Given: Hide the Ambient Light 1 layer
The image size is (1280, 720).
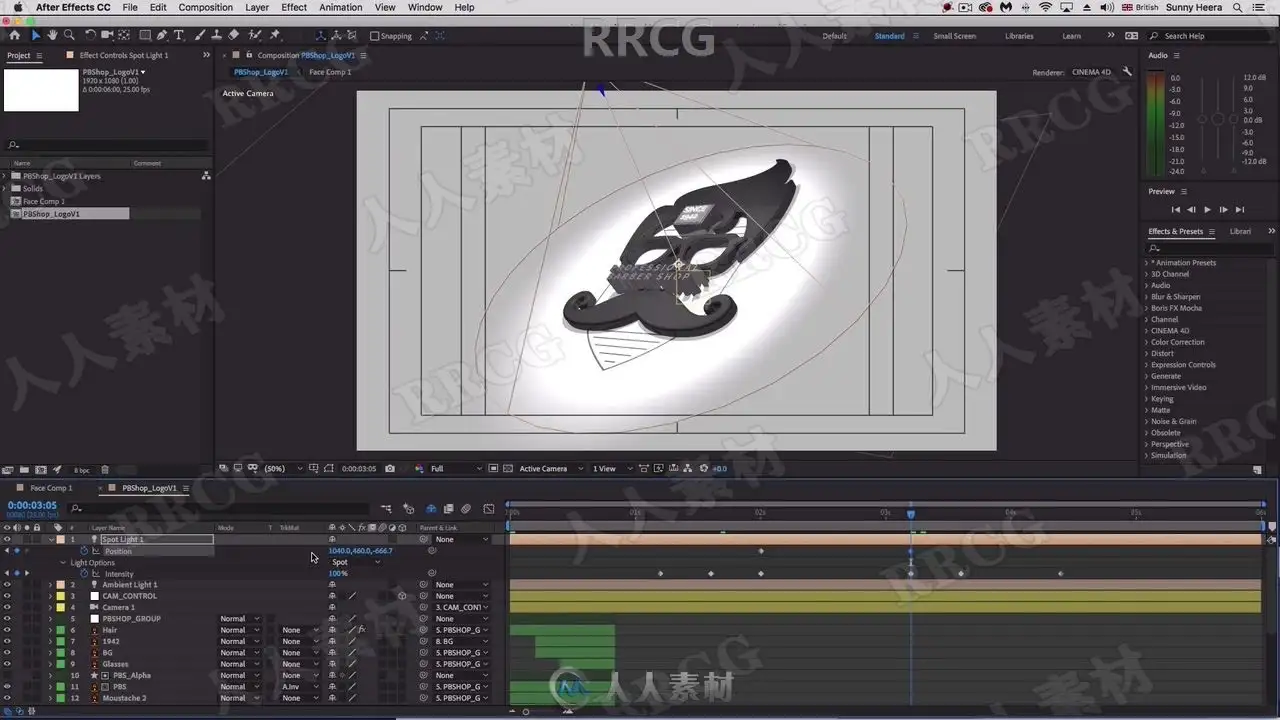Looking at the screenshot, I should 7,585.
